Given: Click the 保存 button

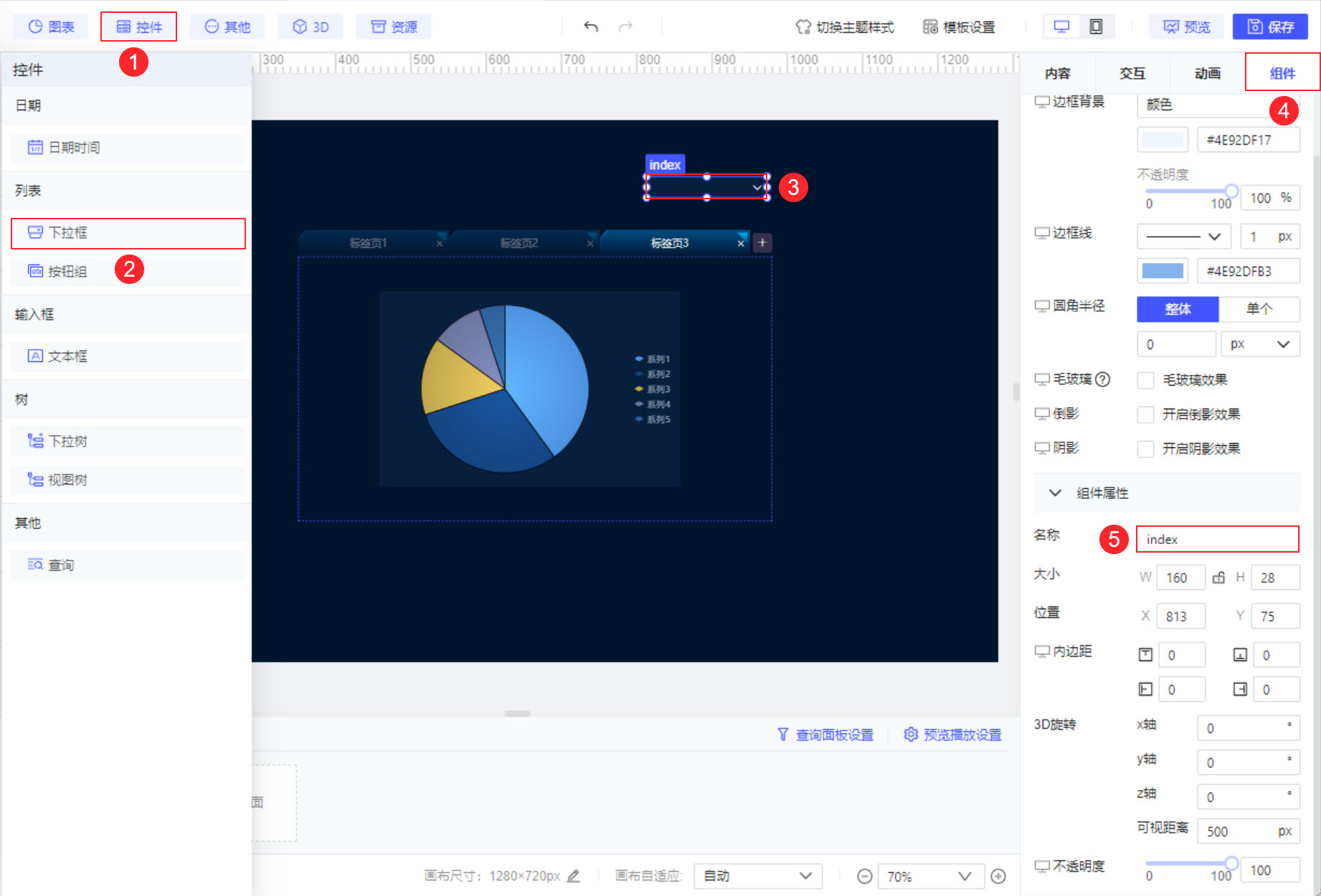Looking at the screenshot, I should pos(1270,27).
